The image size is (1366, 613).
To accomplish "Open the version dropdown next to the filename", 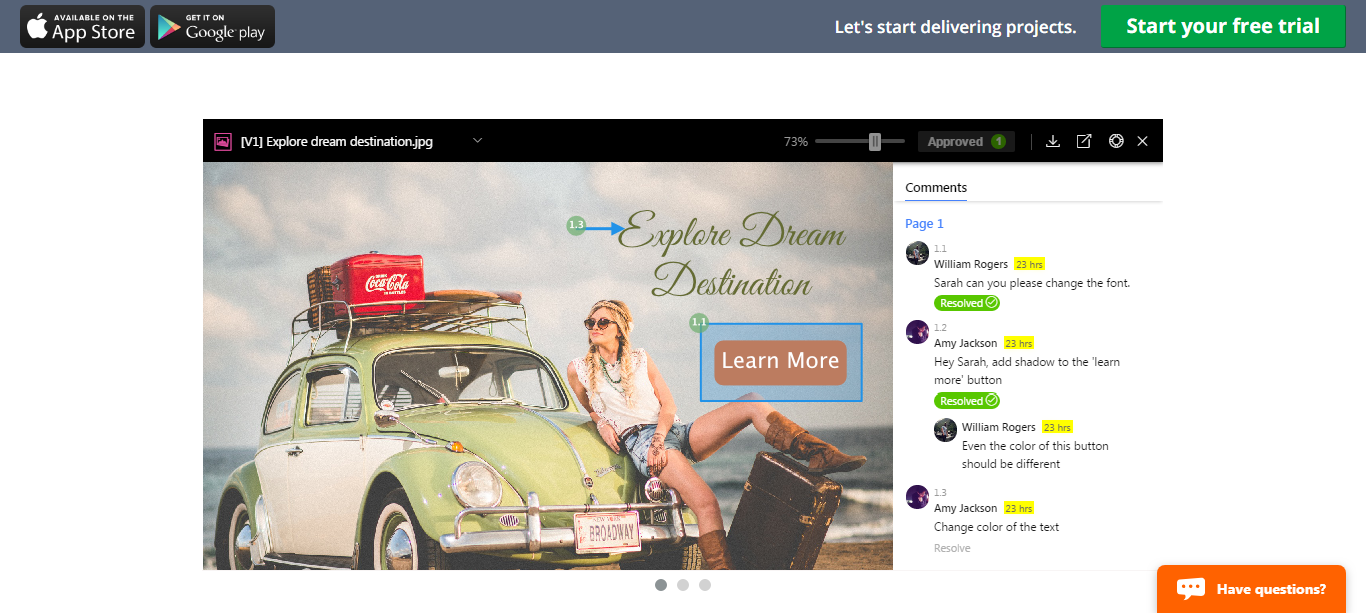I will (x=477, y=140).
